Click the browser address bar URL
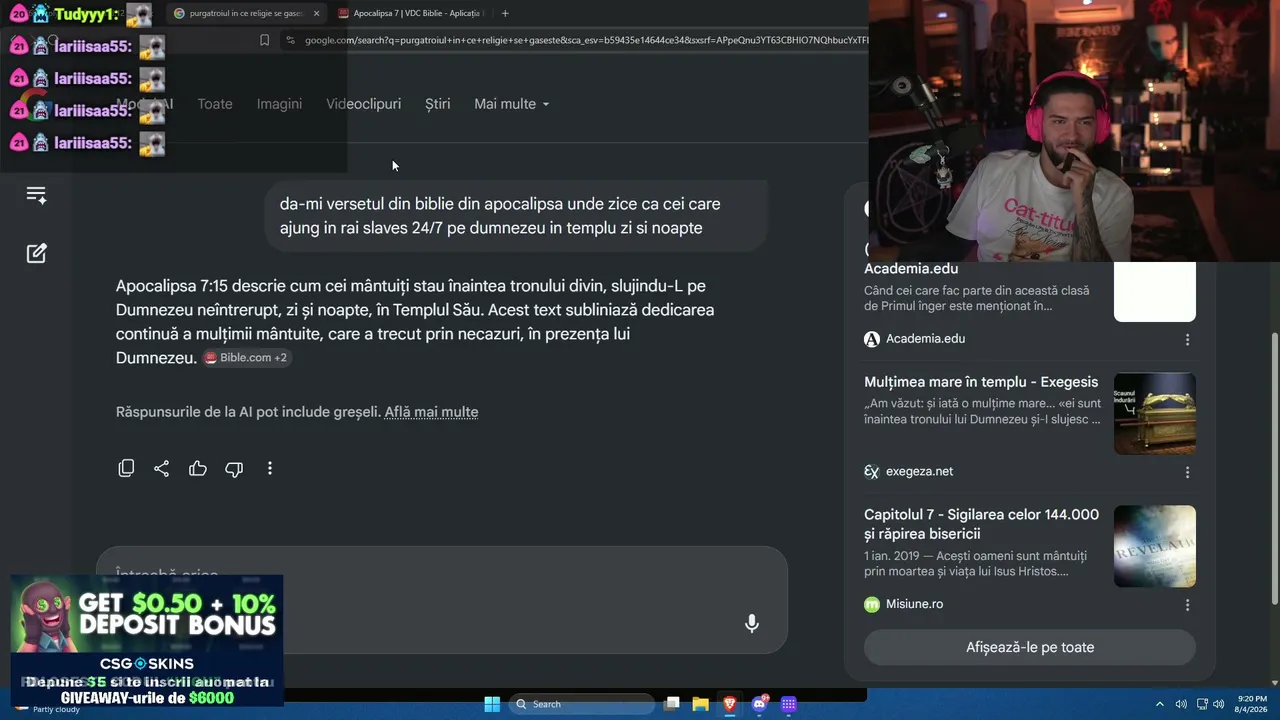 (x=586, y=40)
